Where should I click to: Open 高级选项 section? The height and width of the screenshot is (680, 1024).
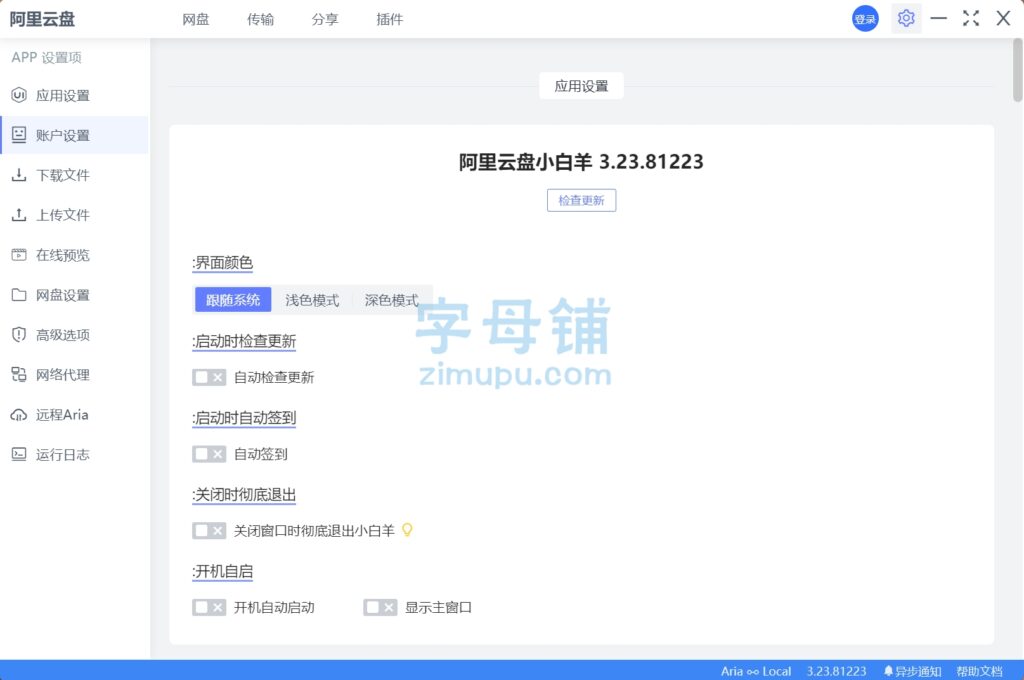click(74, 334)
